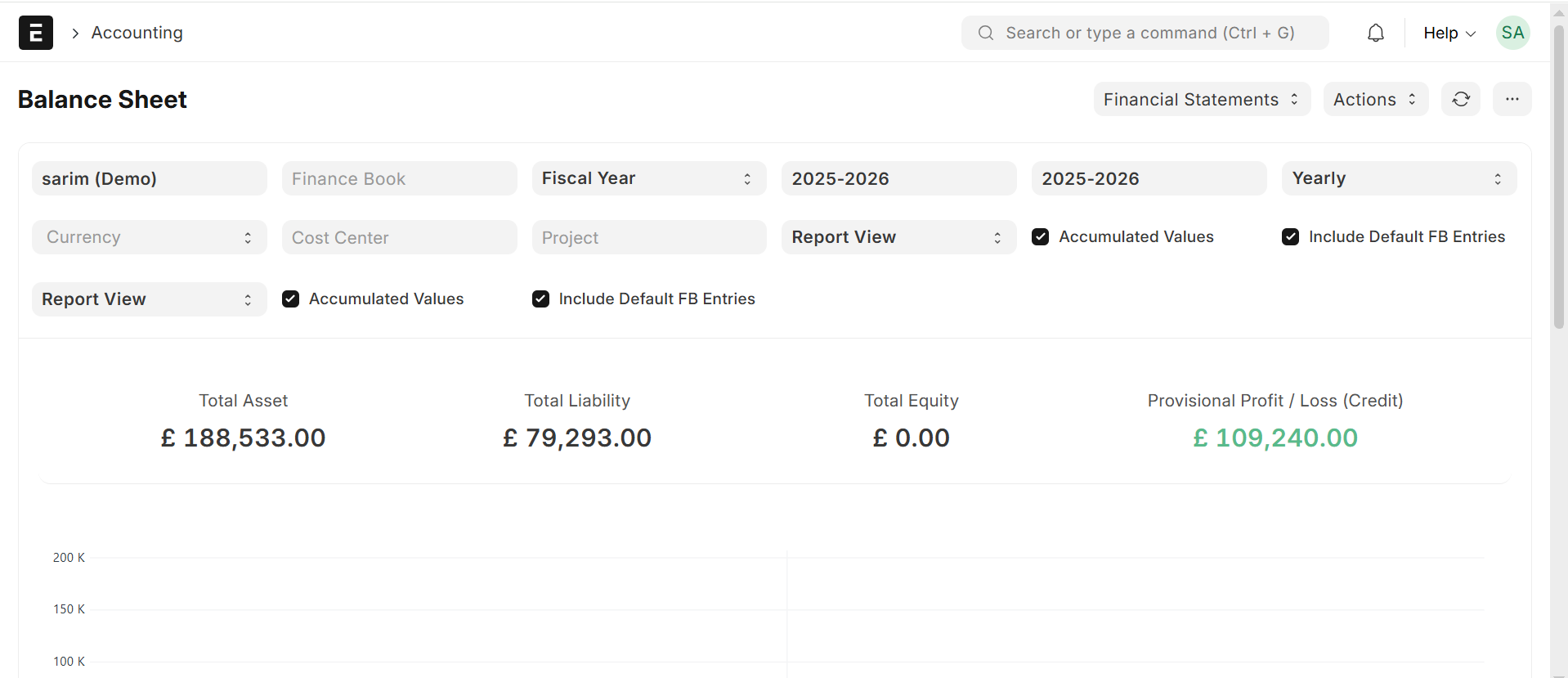This screenshot has height=678, width=1568.
Task: Toggle Accumulated Values checkbox in second row
Action: pos(1040,237)
